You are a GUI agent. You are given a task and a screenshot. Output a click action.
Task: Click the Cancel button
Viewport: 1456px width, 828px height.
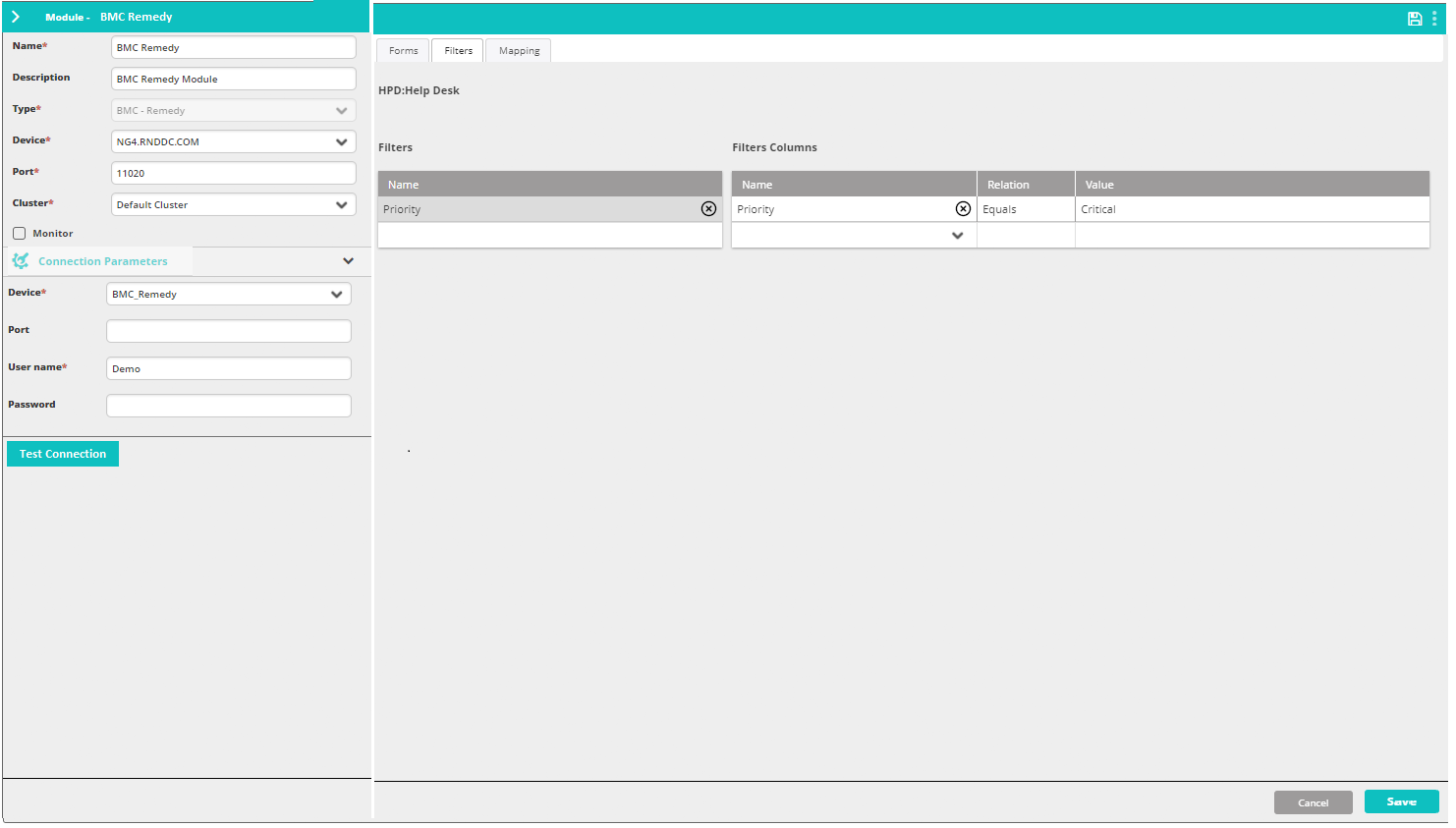[x=1314, y=802]
